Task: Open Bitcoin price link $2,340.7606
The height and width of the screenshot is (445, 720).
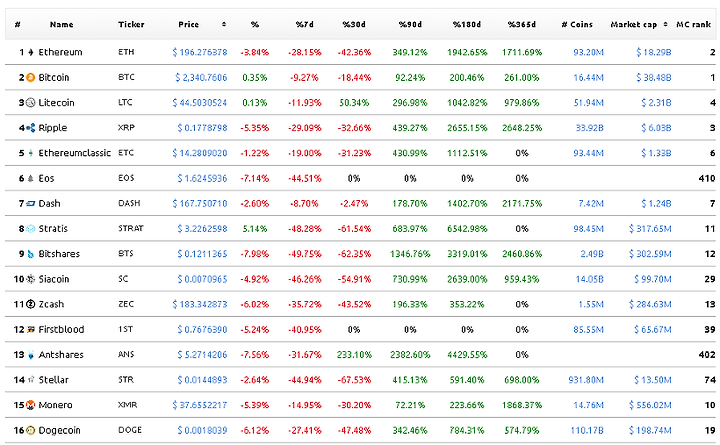Action: tap(201, 78)
